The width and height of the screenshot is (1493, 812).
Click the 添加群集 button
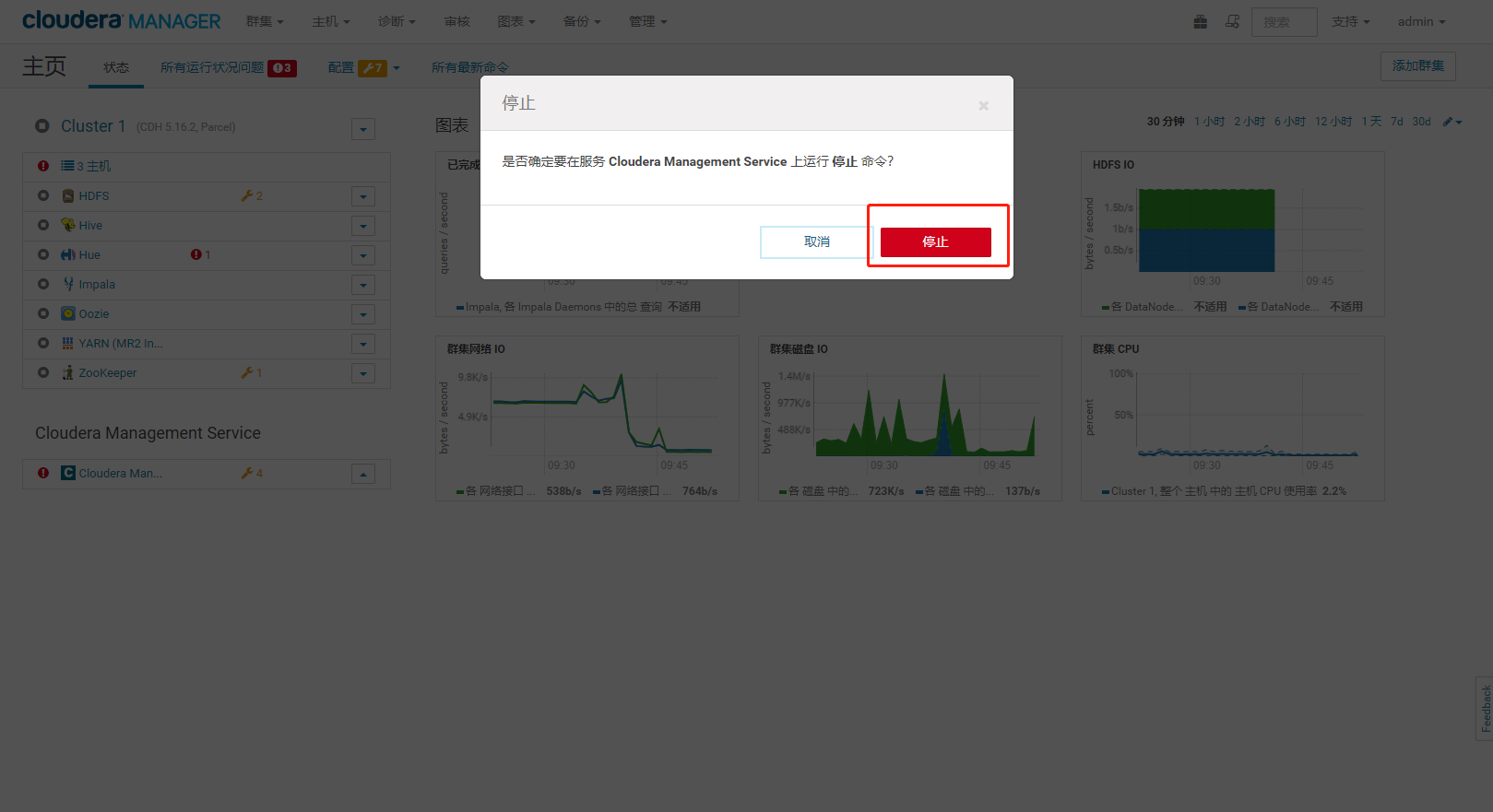1417,66
